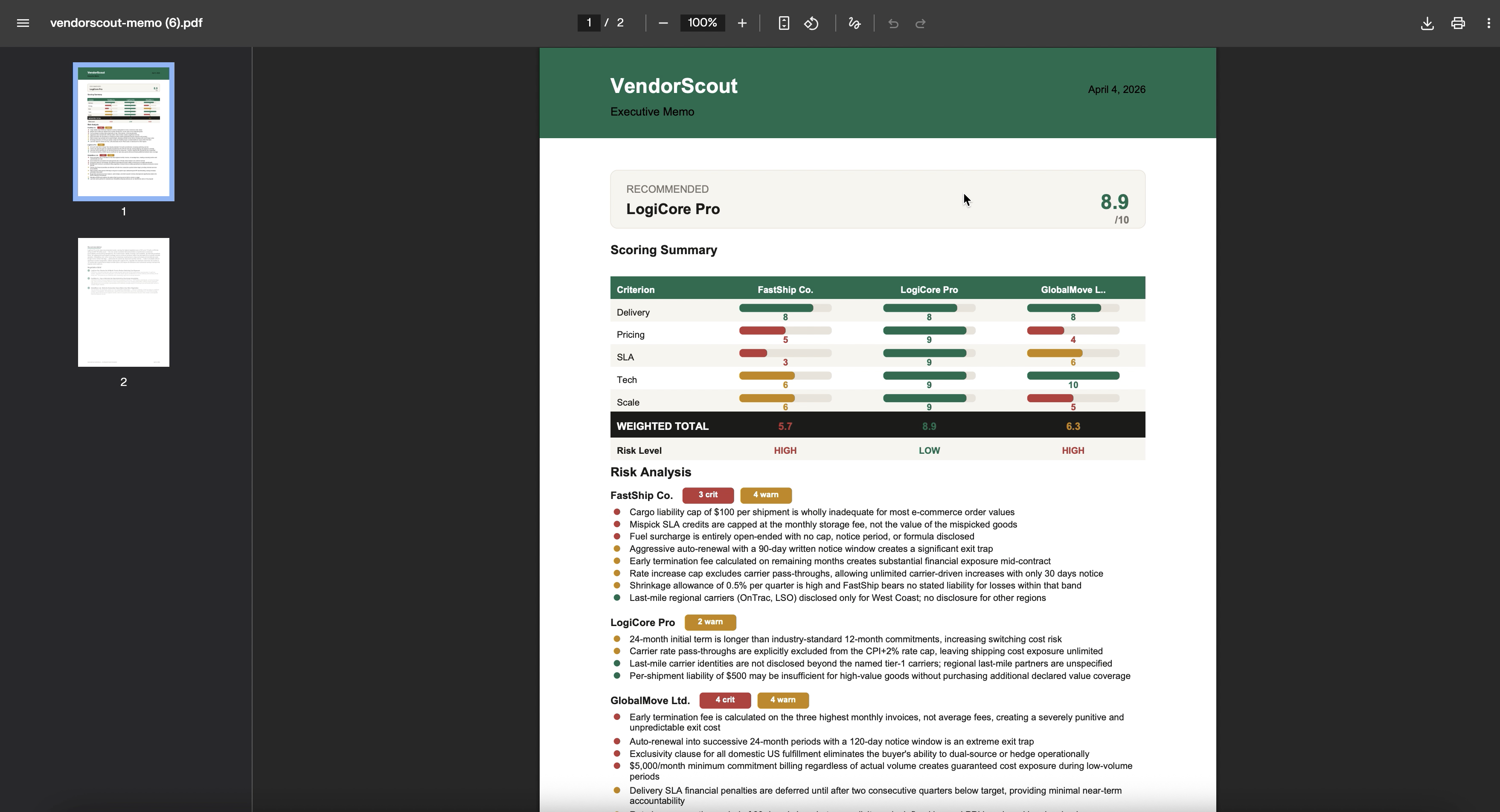
Task: Click the 100% zoom level field
Action: point(702,23)
